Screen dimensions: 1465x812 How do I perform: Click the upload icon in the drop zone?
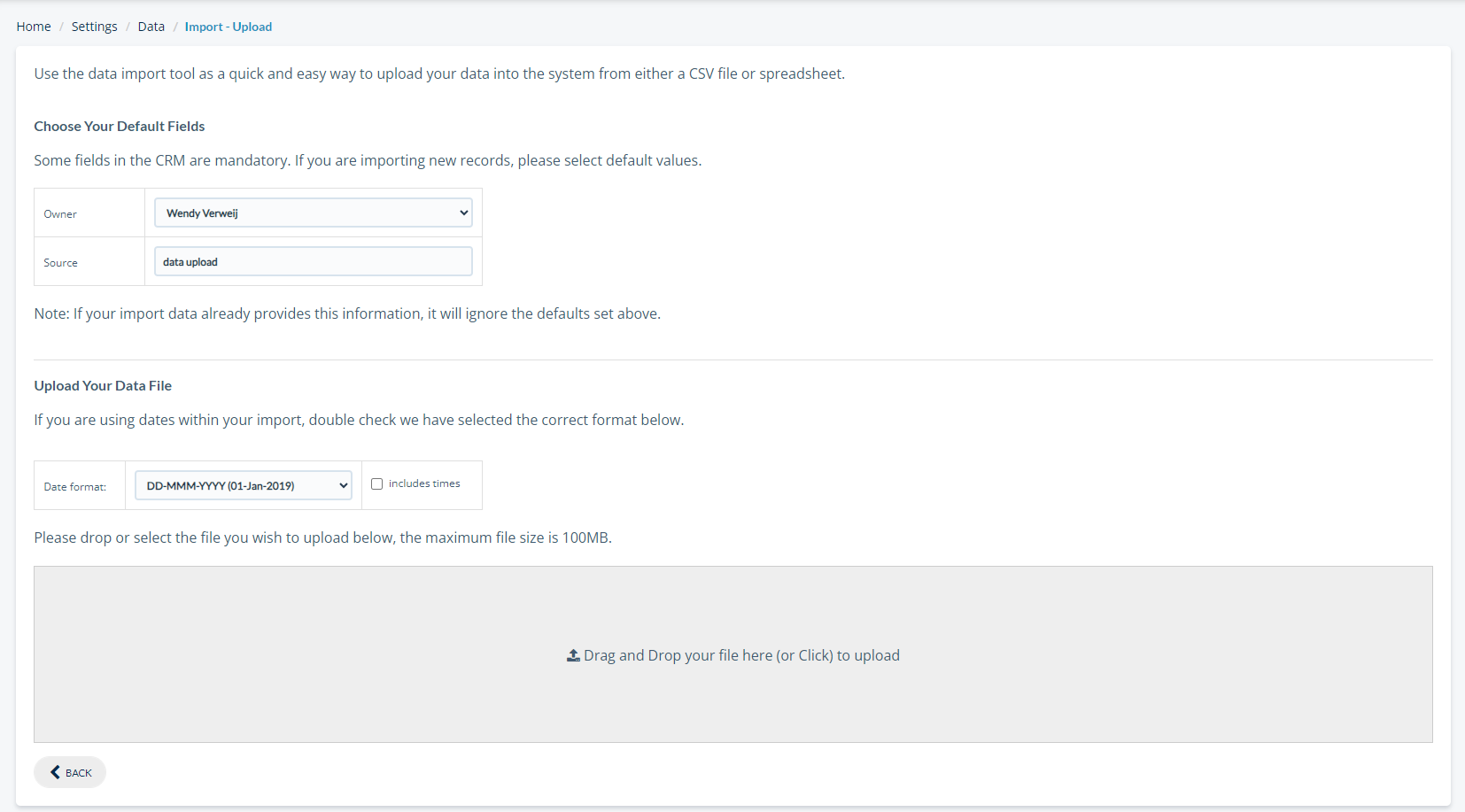[573, 655]
